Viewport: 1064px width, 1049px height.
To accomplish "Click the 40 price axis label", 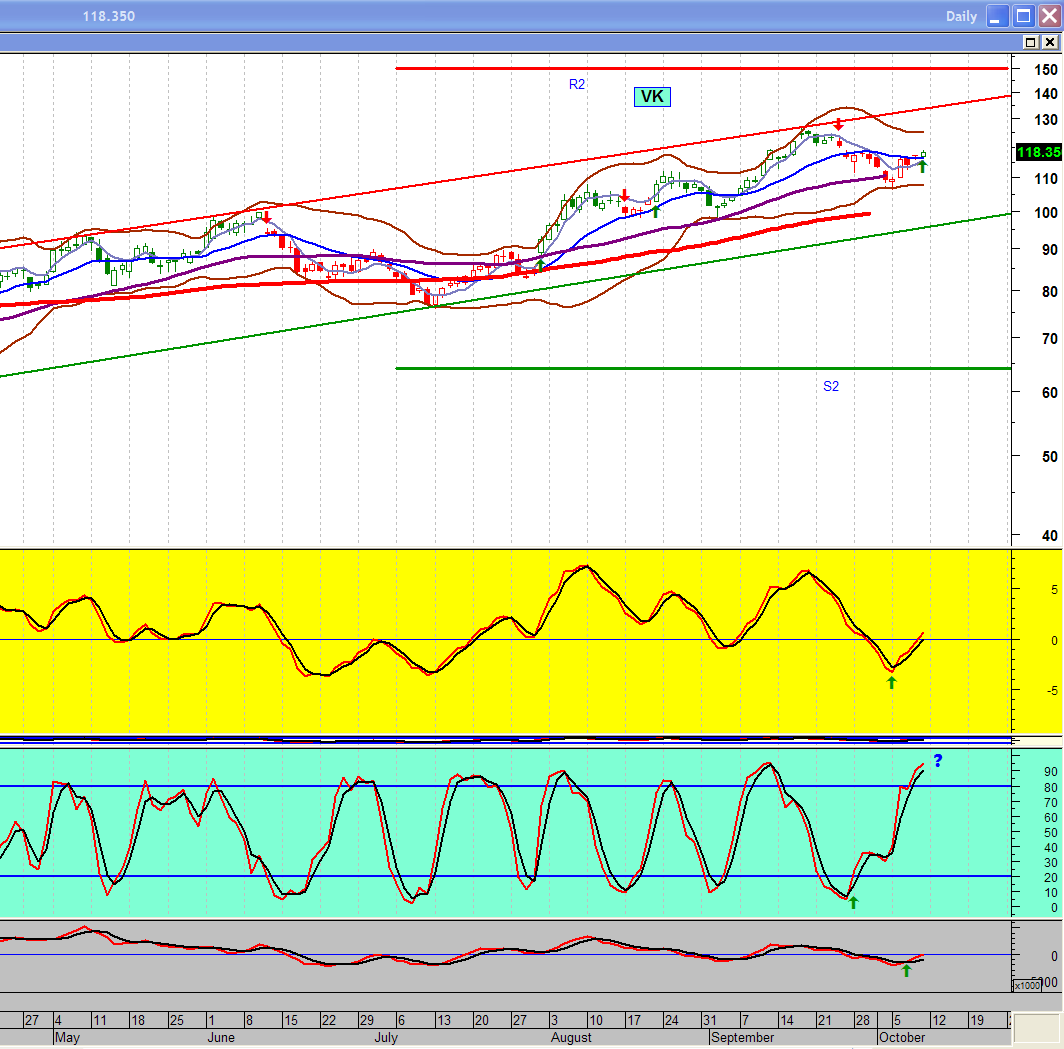I will (1050, 536).
